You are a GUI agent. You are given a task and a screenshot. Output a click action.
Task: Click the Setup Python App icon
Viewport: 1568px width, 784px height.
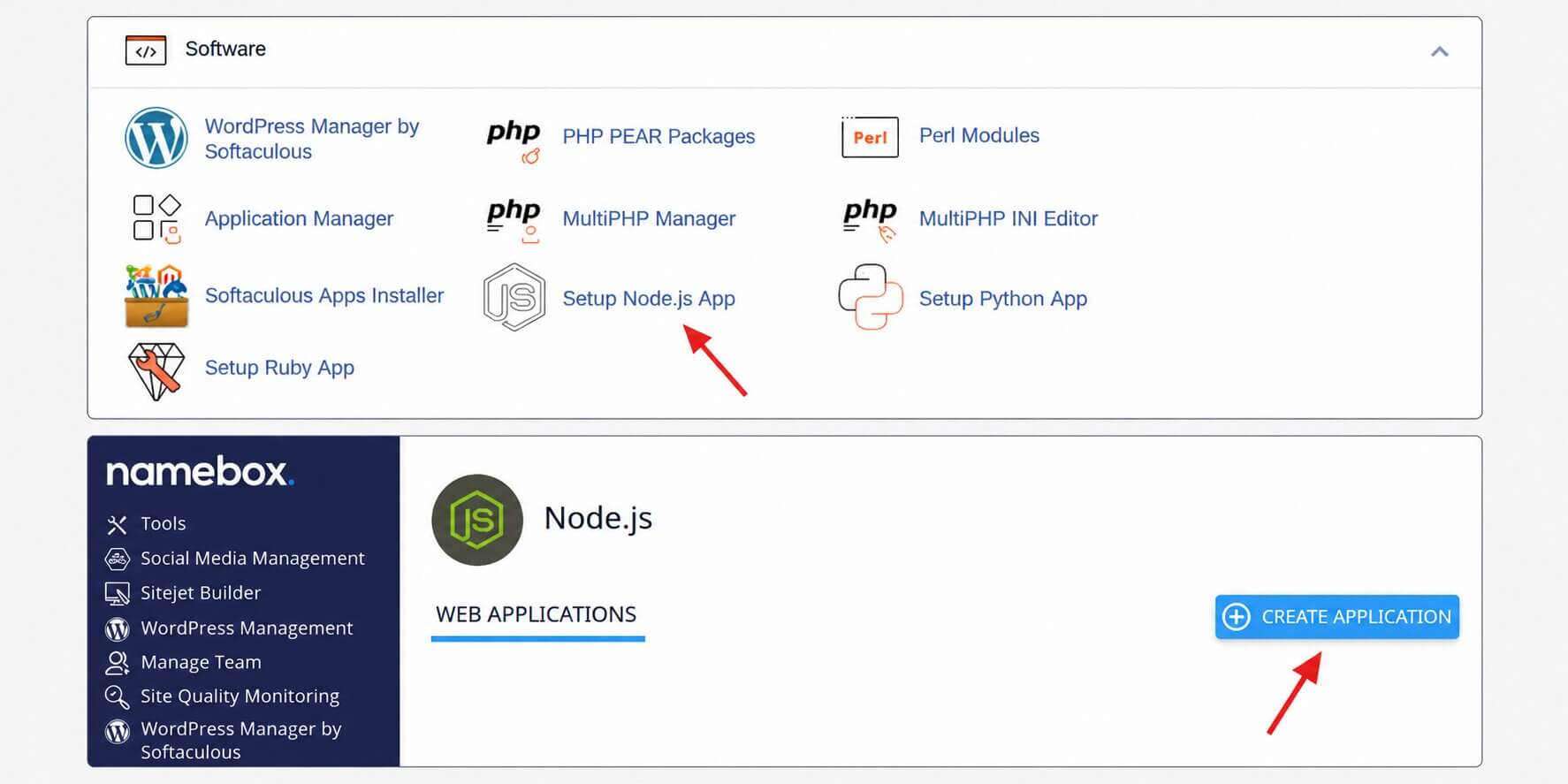871,297
